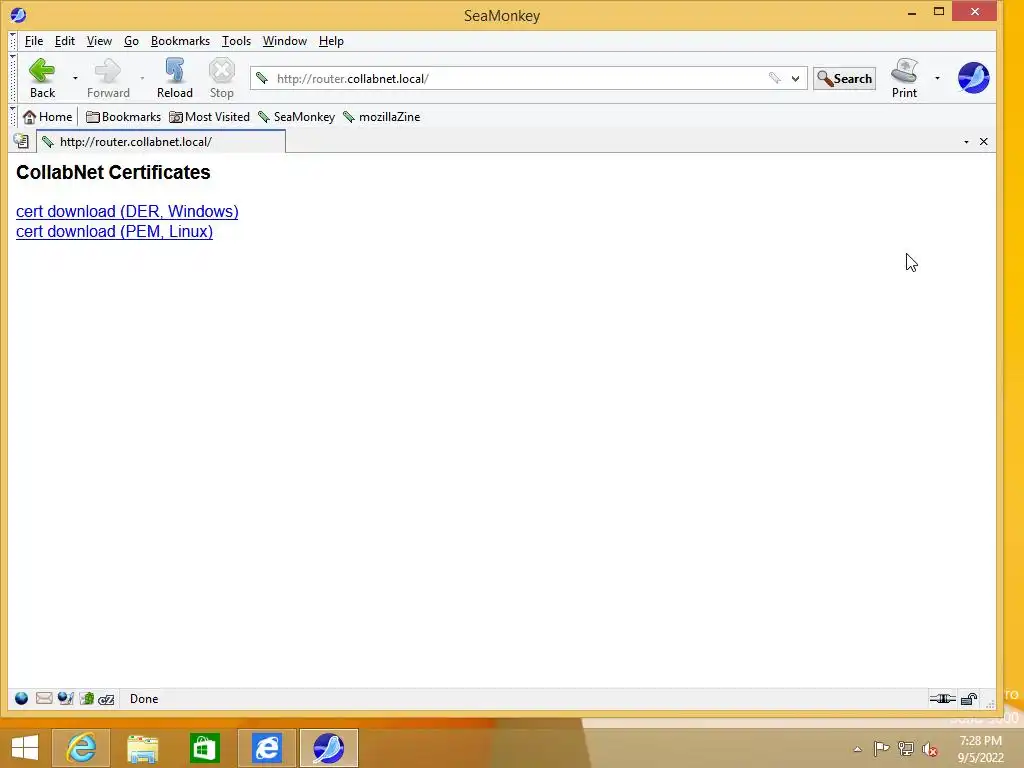Switch to the second Internet Explorer taskbar icon
Image resolution: width=1024 pixels, height=768 pixels.
pyautogui.click(x=266, y=748)
